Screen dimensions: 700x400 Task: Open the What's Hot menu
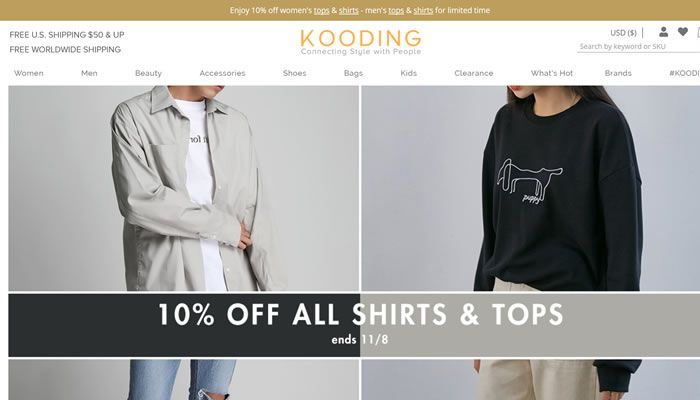coord(552,73)
